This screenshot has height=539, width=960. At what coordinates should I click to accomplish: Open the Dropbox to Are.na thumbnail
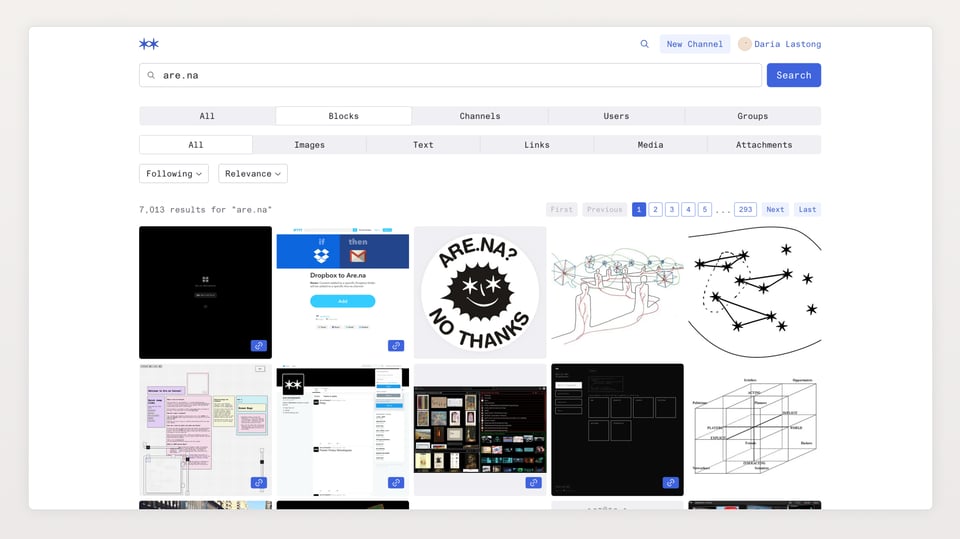(343, 292)
